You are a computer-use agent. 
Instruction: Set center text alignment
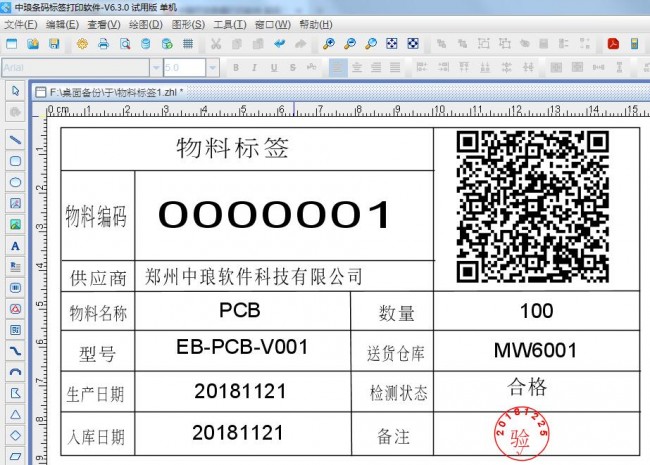[x=357, y=67]
